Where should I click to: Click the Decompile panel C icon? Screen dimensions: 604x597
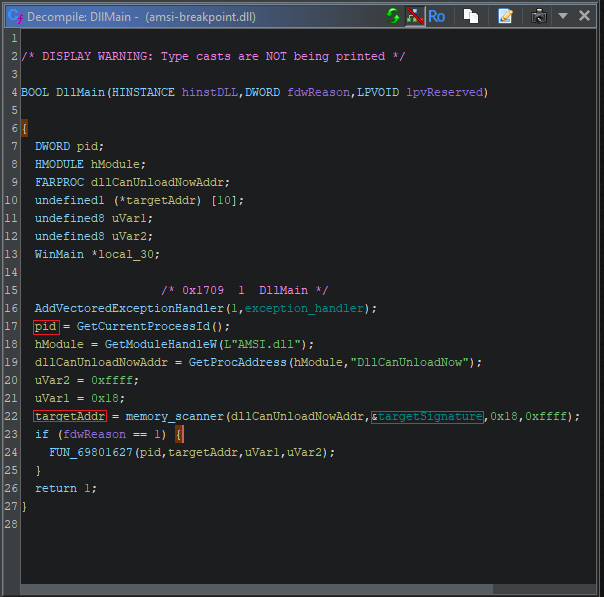[15, 17]
